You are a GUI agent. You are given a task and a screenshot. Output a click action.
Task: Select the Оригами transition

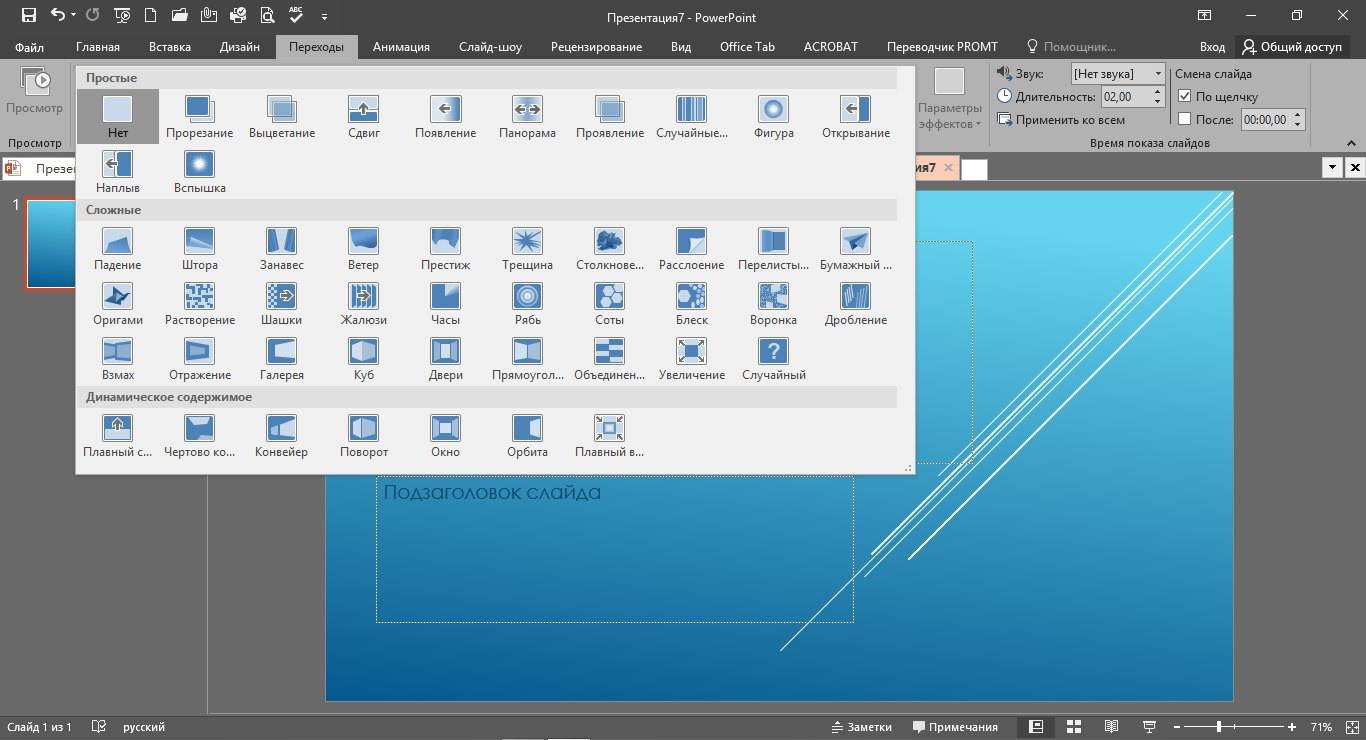(118, 304)
